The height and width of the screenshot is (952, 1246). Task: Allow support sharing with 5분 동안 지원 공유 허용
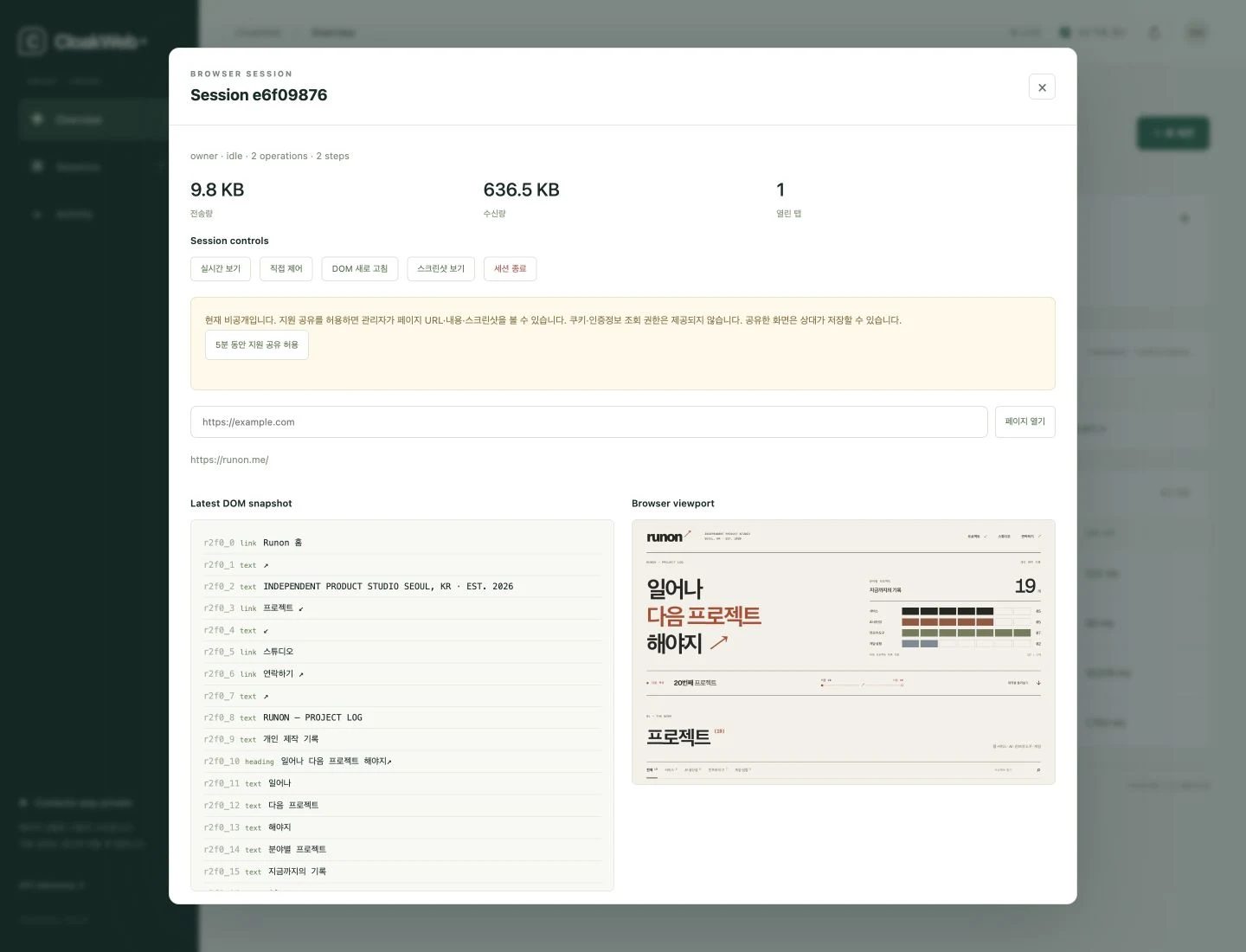point(257,344)
